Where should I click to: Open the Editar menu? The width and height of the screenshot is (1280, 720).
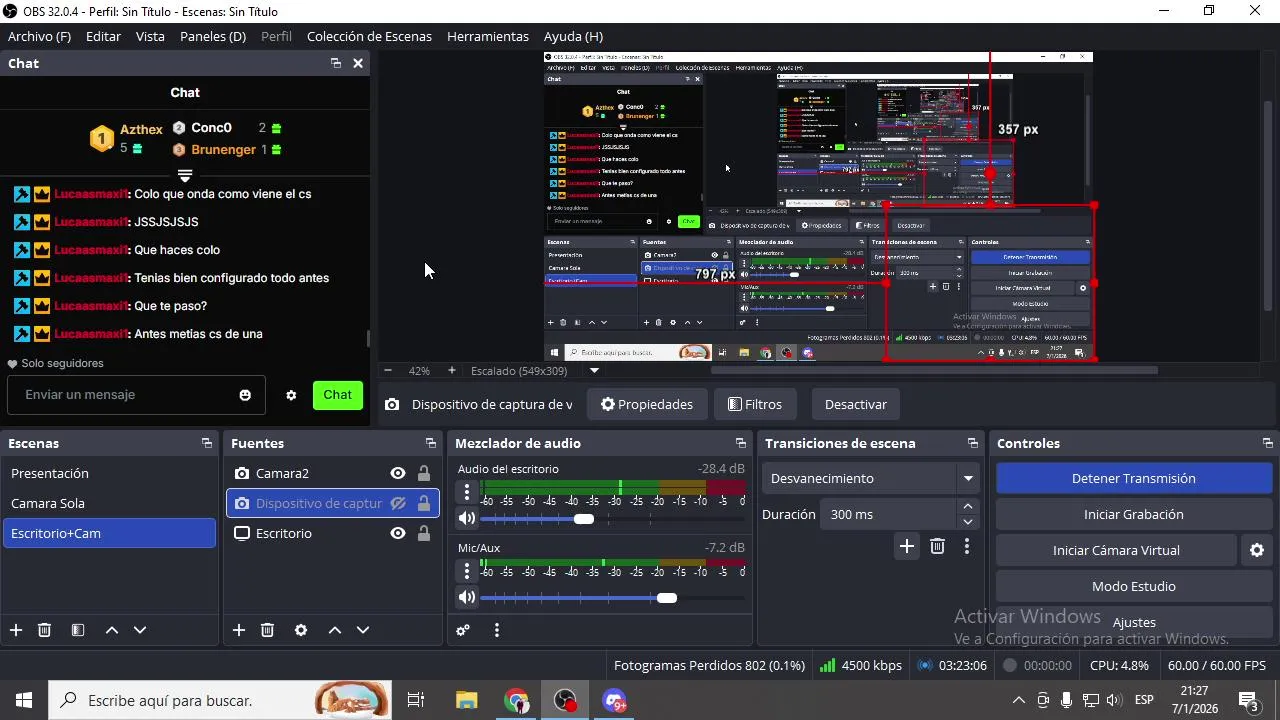pyautogui.click(x=103, y=36)
